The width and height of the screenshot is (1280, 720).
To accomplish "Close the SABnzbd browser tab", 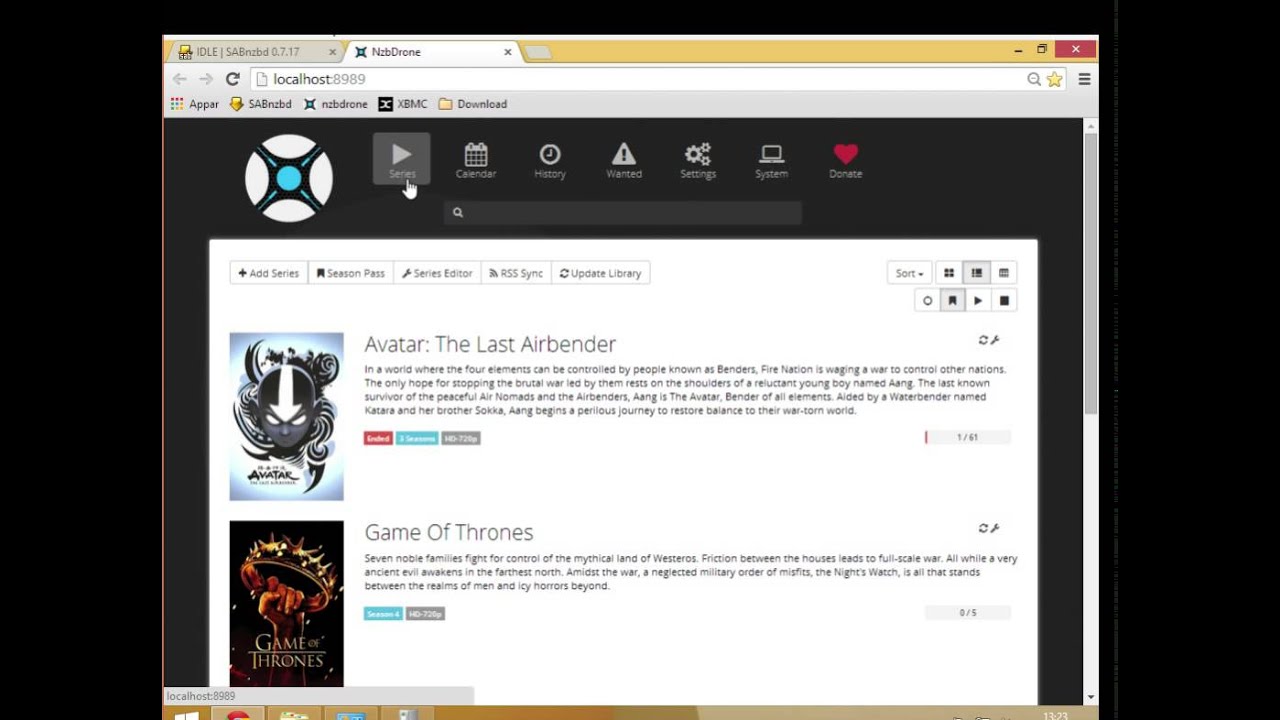I will pyautogui.click(x=332, y=52).
